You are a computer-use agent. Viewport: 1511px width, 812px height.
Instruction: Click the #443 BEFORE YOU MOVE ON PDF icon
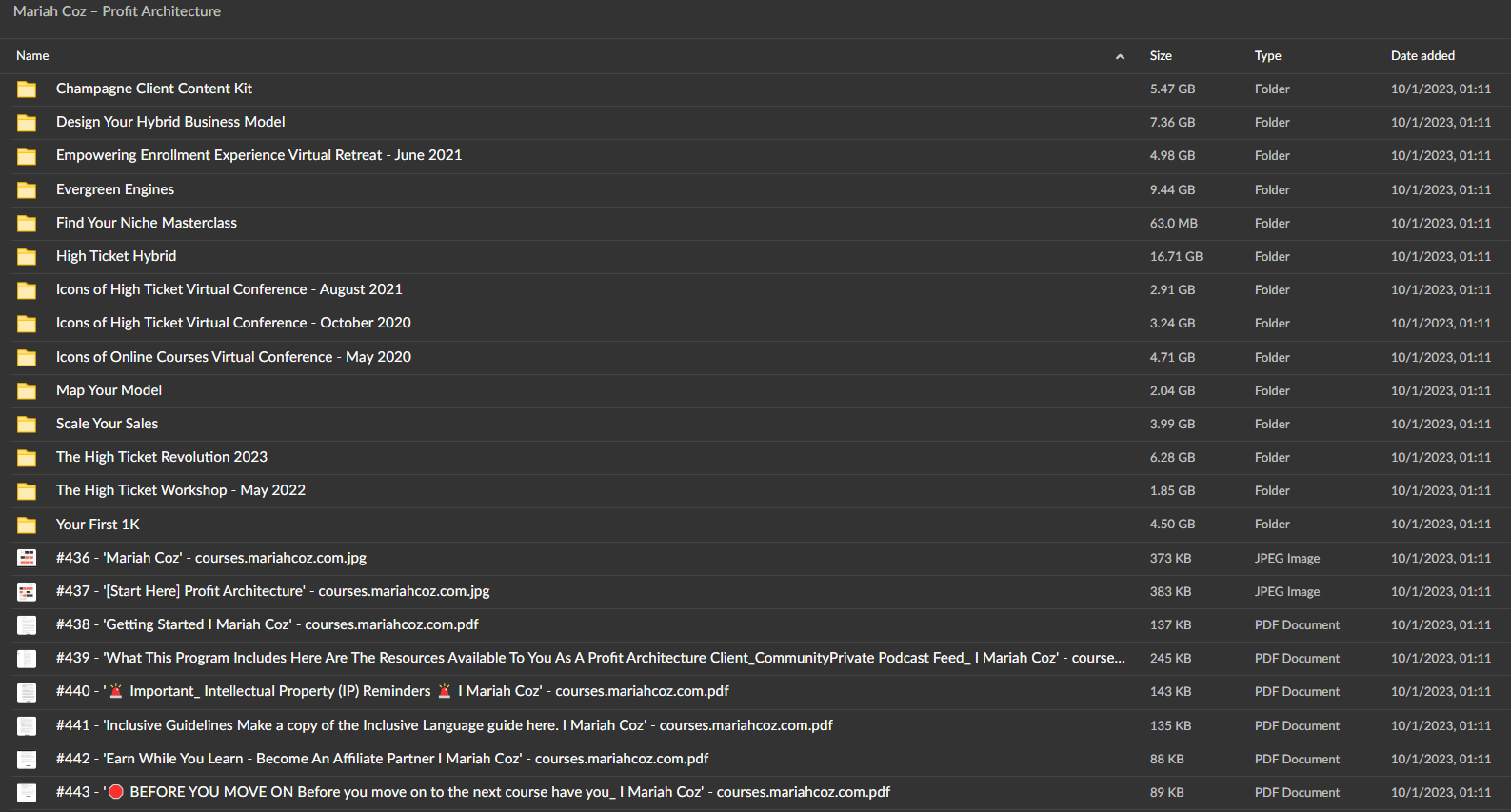point(27,793)
